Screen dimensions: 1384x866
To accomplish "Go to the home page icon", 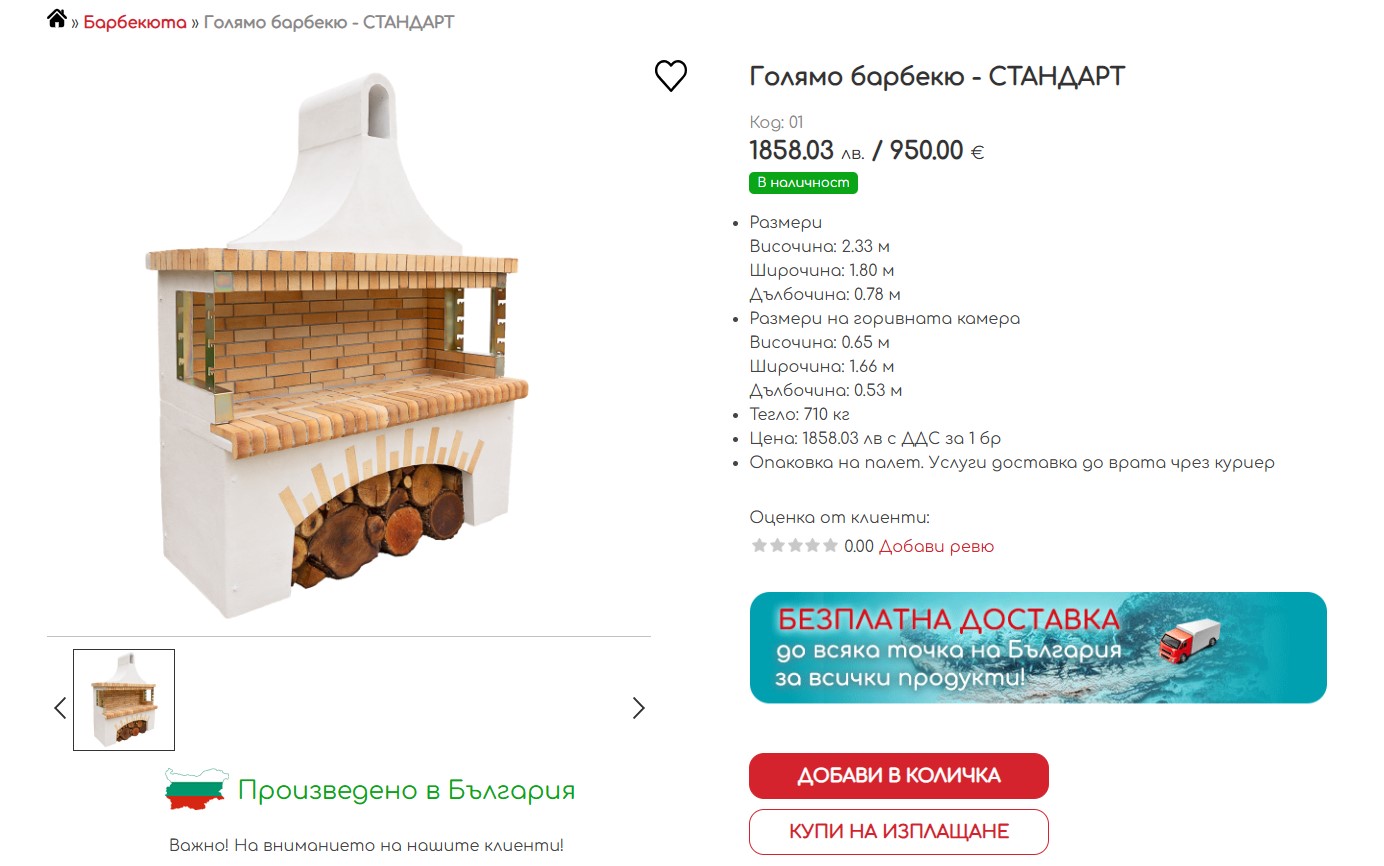I will (x=57, y=19).
